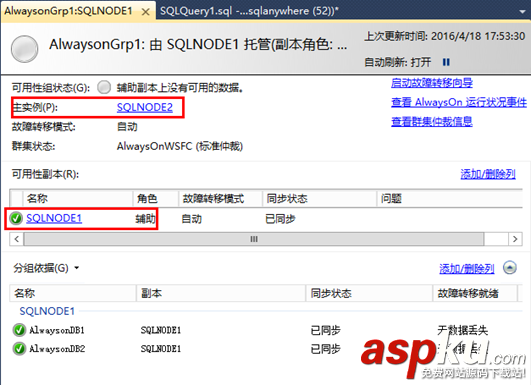This screenshot has height=385, width=531.
Task: Click the 问题 column header
Action: (x=450, y=198)
